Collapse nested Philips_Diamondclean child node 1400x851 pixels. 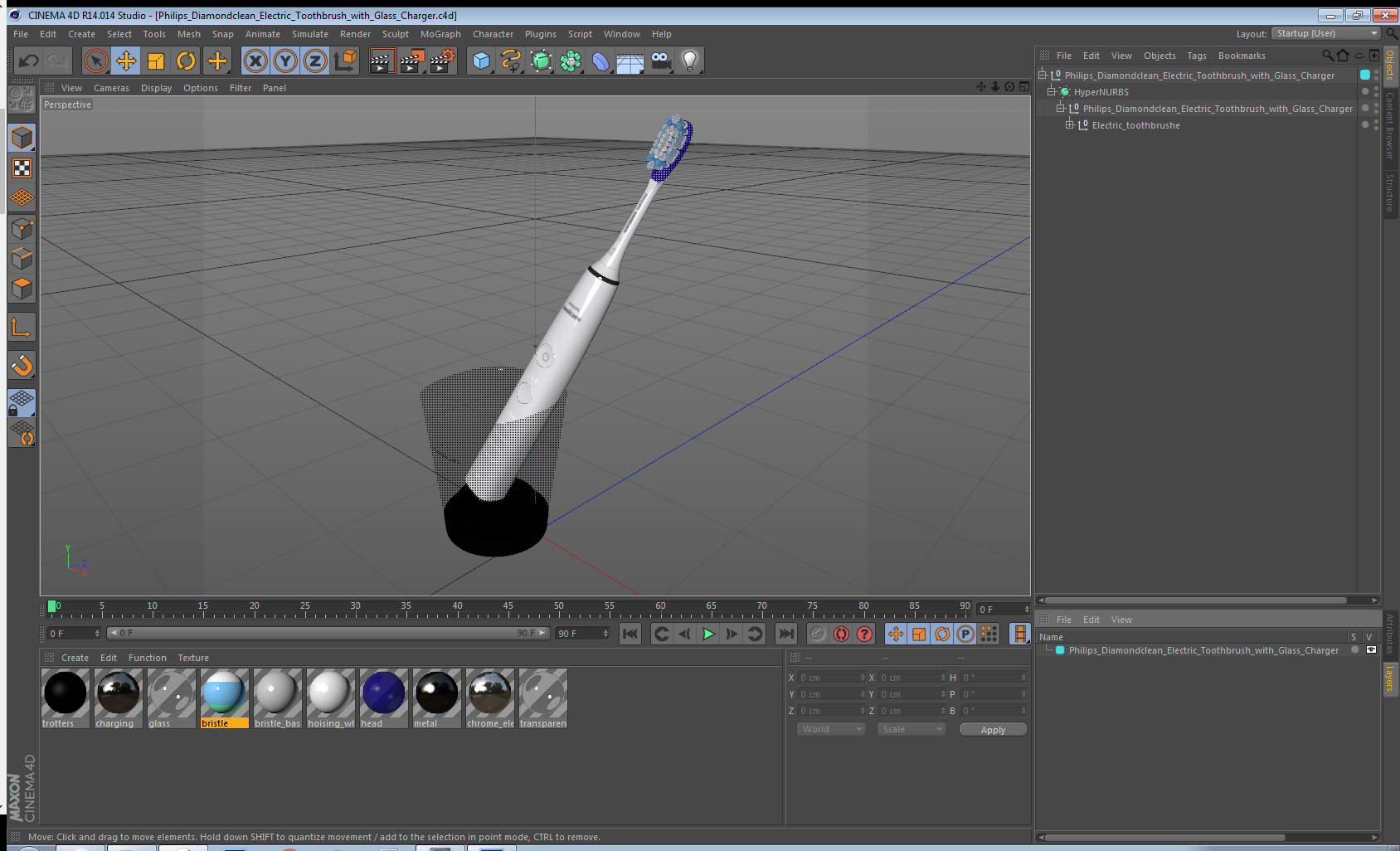(x=1061, y=108)
